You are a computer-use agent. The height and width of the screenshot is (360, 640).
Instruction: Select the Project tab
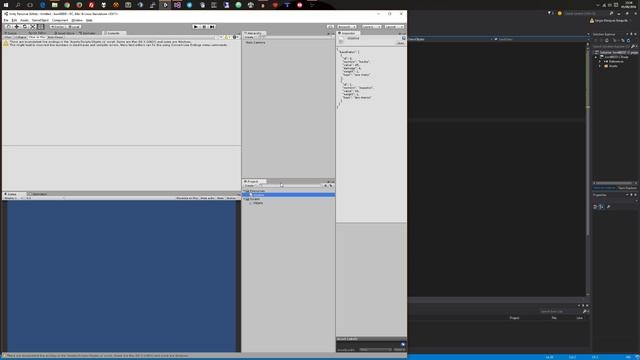point(253,181)
